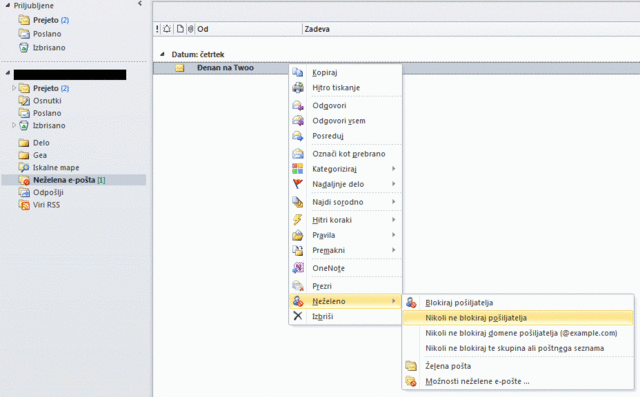Click the Kategoriziraj colored squares icon
Screen dimensions: 640x397
click(298, 169)
